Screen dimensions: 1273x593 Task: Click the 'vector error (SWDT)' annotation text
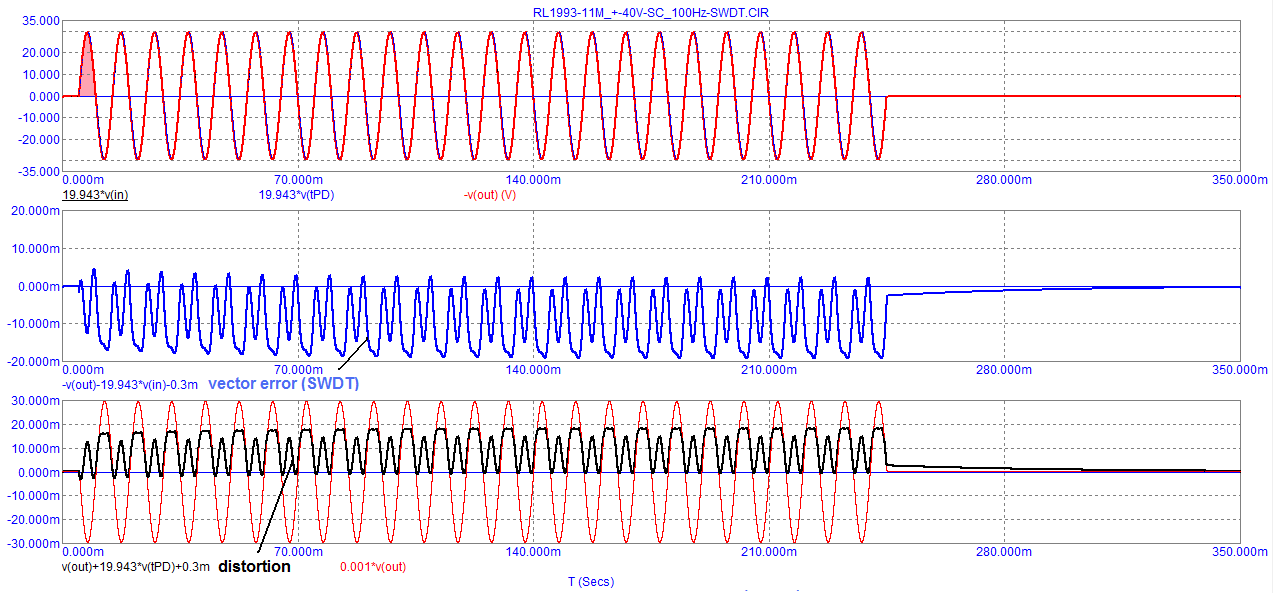coord(283,383)
